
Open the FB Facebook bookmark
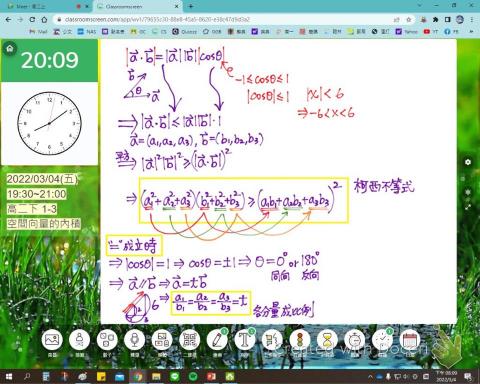(x=451, y=31)
